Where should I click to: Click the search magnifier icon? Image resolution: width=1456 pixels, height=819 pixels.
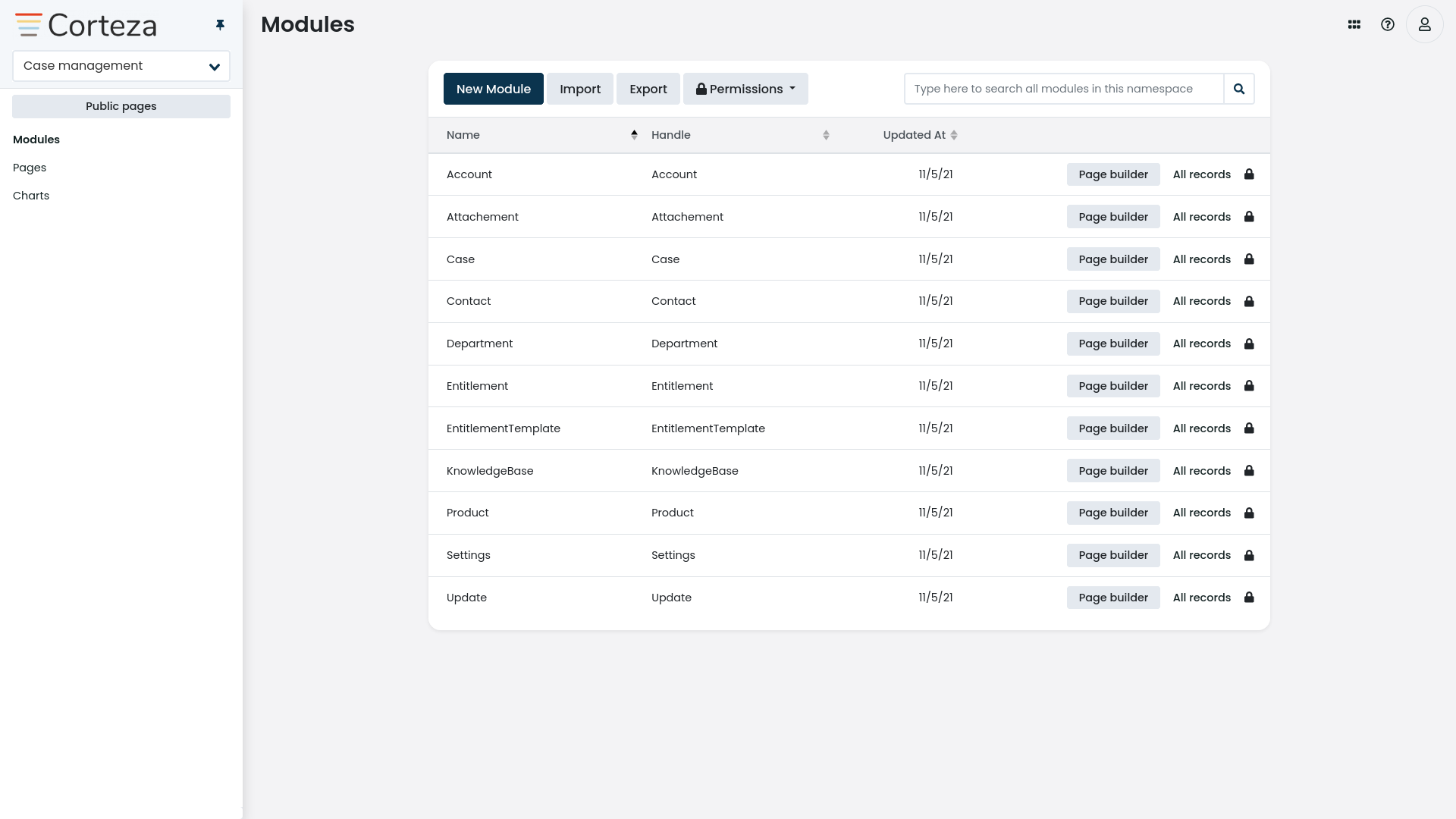[1238, 88]
